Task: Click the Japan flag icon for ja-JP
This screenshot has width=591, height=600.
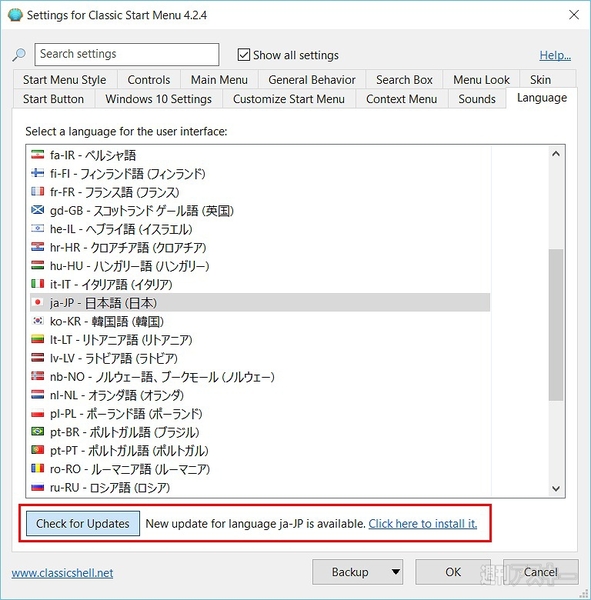Action: tap(38, 303)
